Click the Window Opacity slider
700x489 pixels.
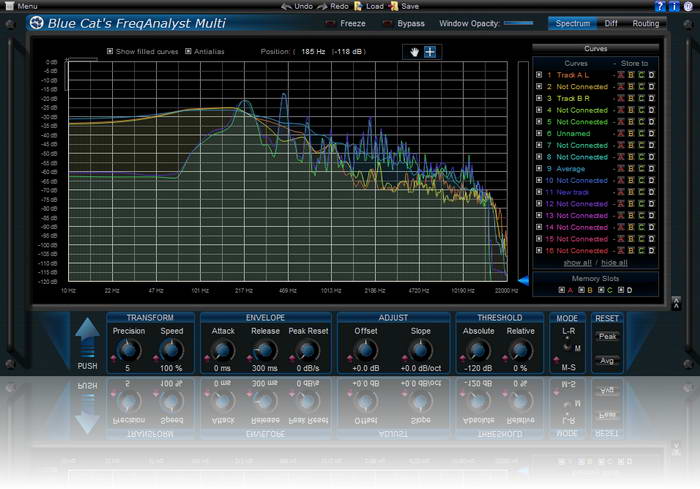(x=518, y=23)
